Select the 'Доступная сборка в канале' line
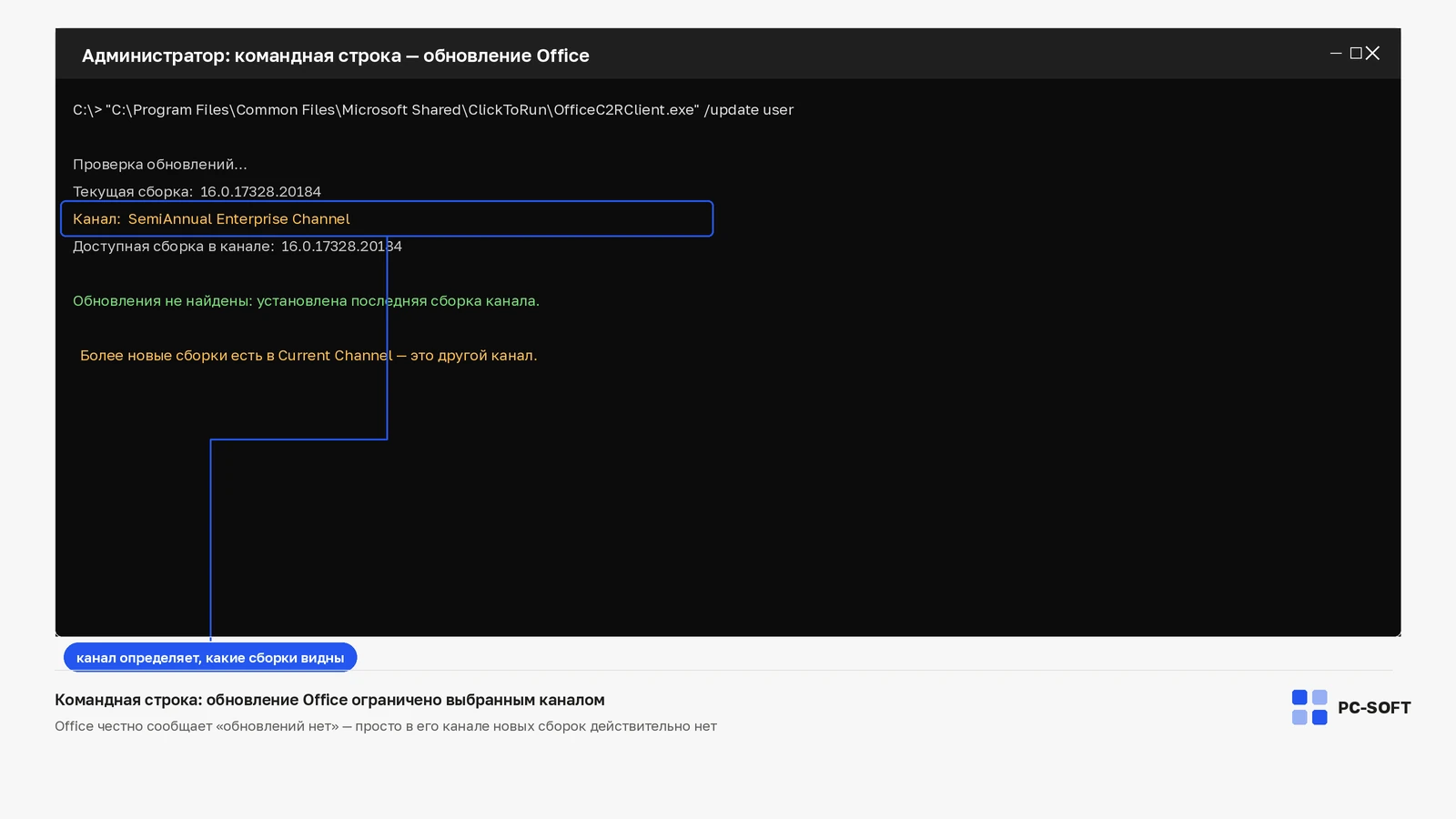The height and width of the screenshot is (819, 1456). pyautogui.click(x=238, y=247)
